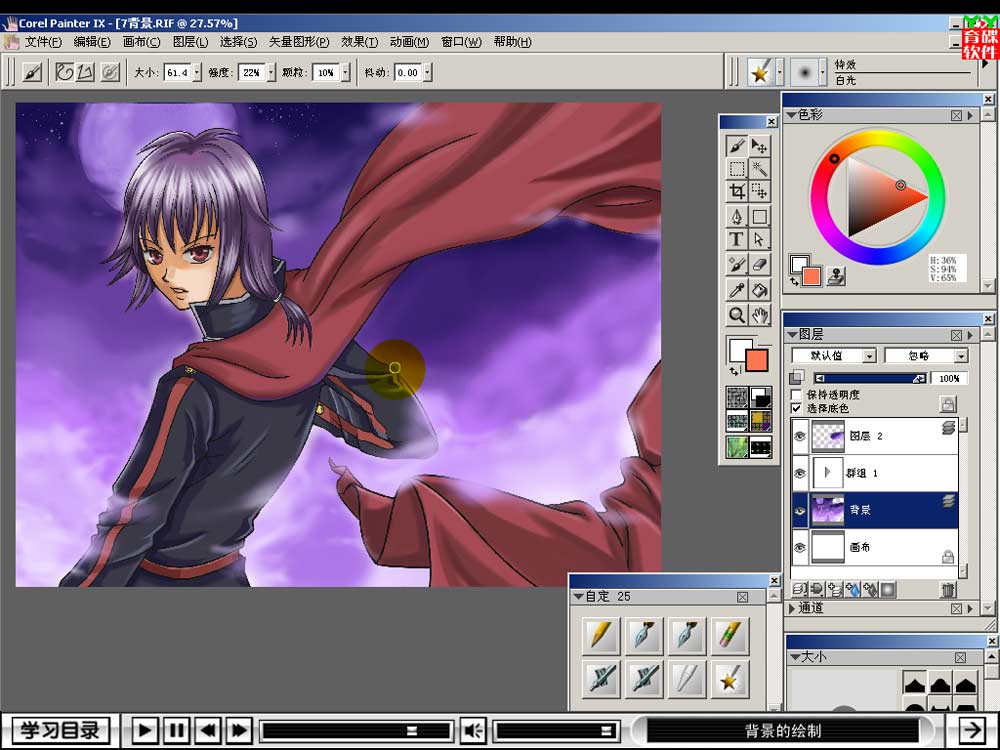The width and height of the screenshot is (1000, 750).
Task: Click the star effect brush in custom palette
Action: click(730, 680)
